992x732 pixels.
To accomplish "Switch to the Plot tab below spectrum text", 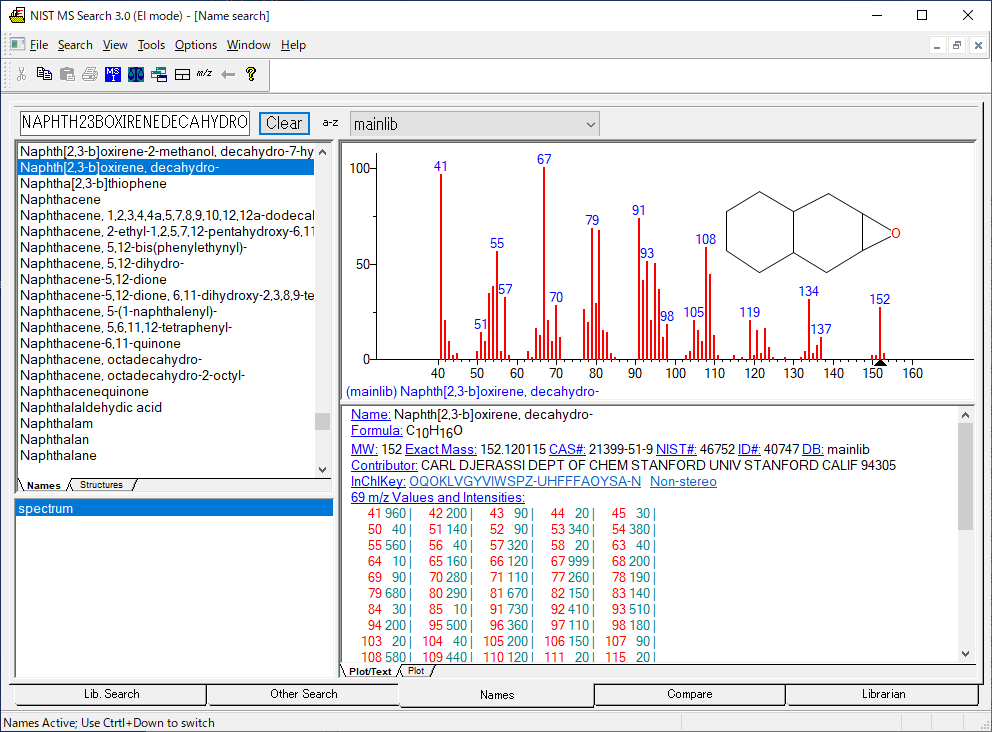I will click(416, 671).
